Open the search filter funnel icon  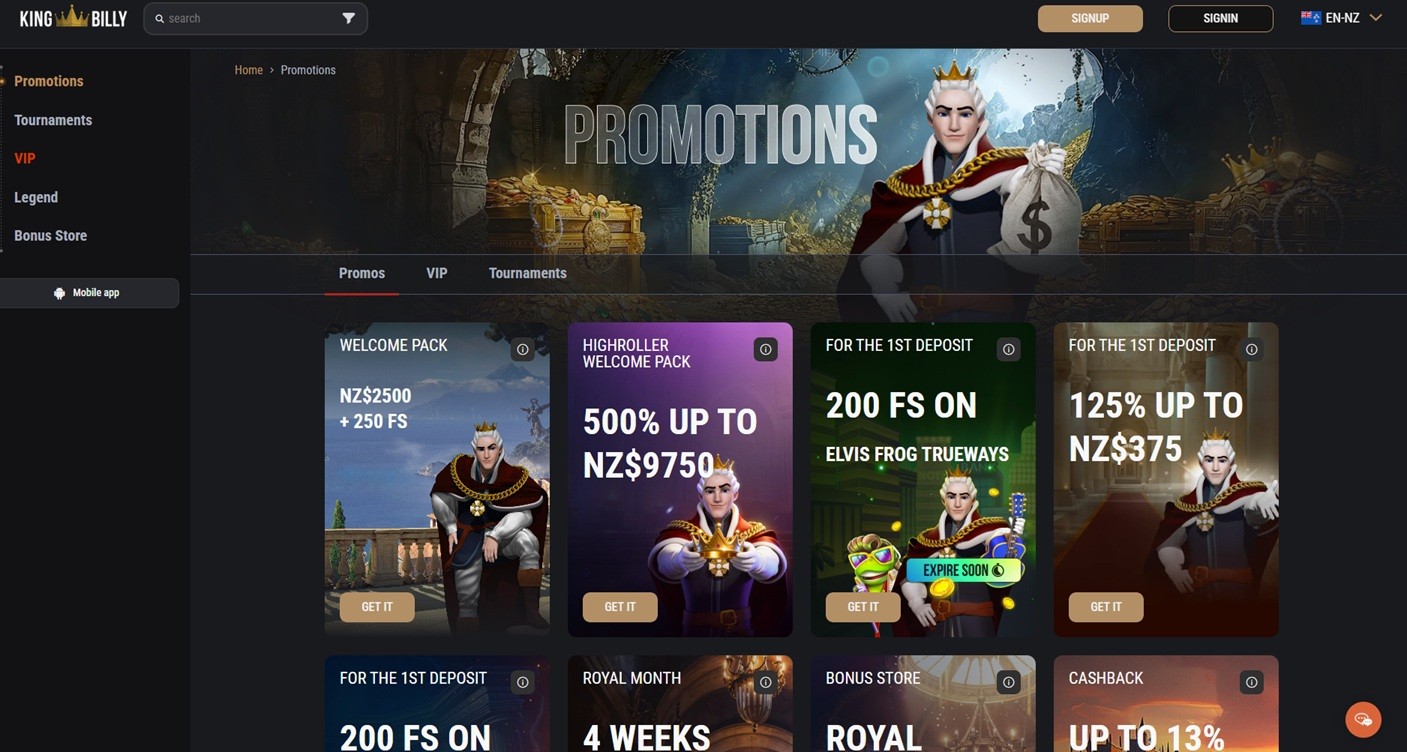[348, 18]
